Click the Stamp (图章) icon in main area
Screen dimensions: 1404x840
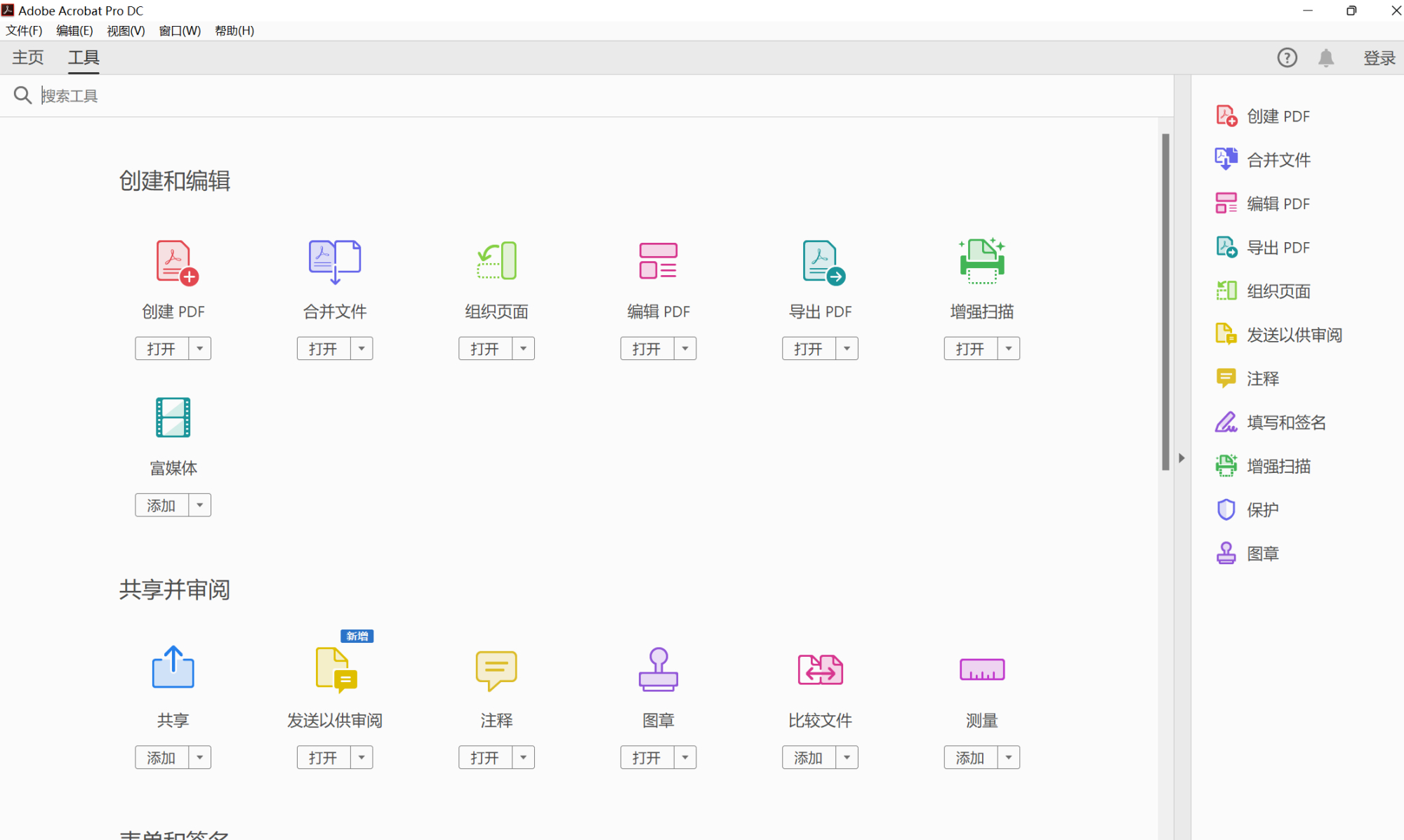point(658,669)
